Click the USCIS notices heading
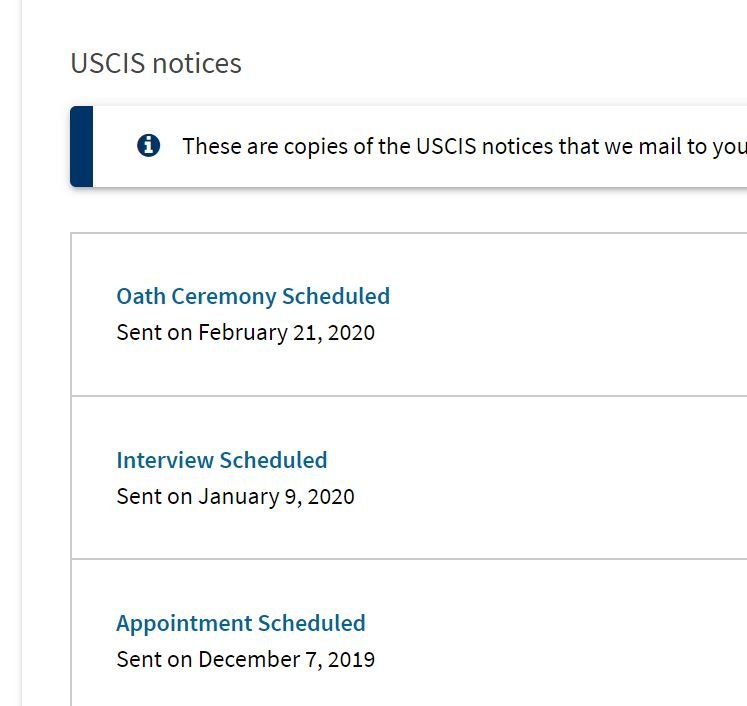The height and width of the screenshot is (706, 747). 156,63
